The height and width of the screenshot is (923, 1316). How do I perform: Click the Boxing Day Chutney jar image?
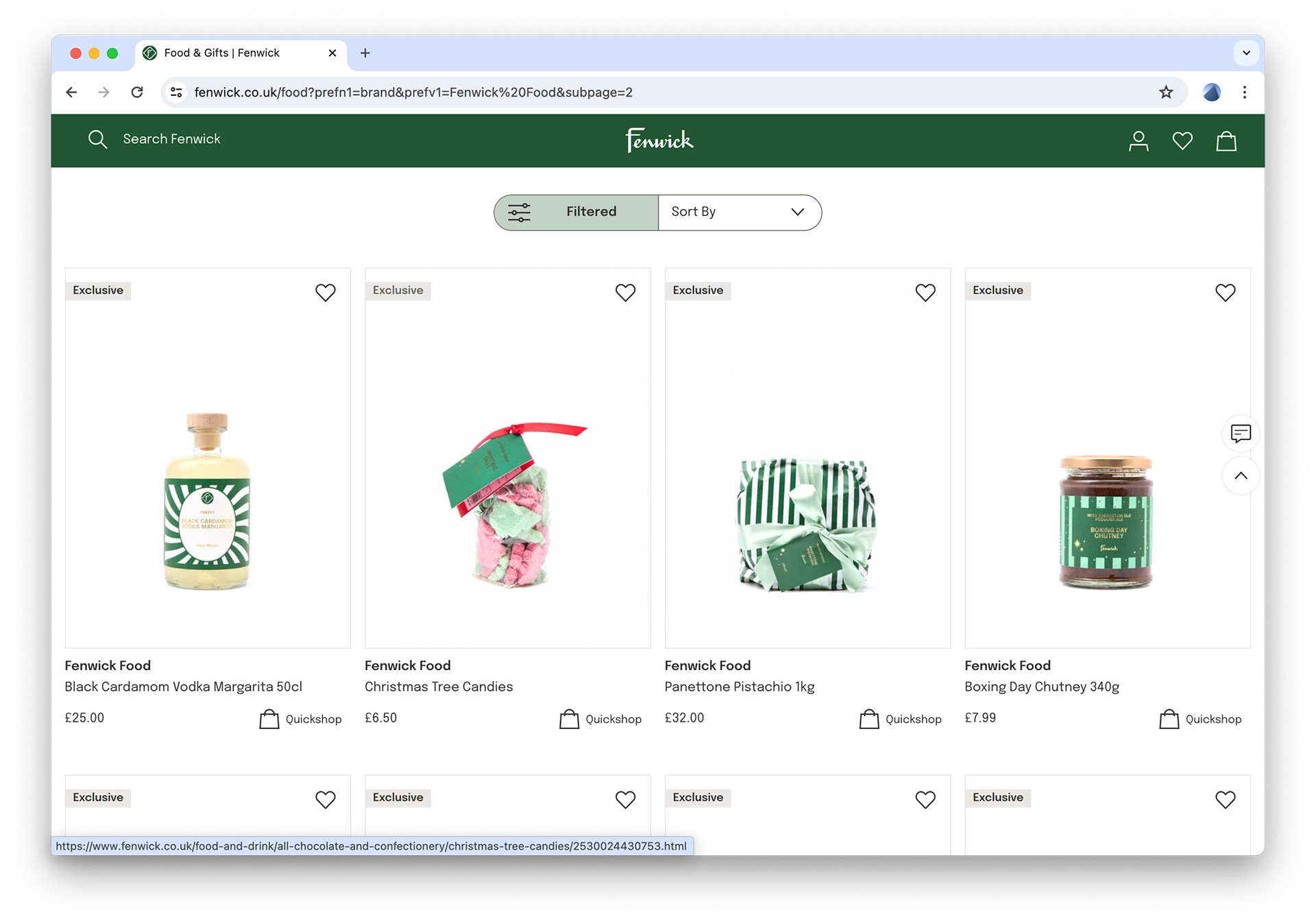pos(1106,521)
